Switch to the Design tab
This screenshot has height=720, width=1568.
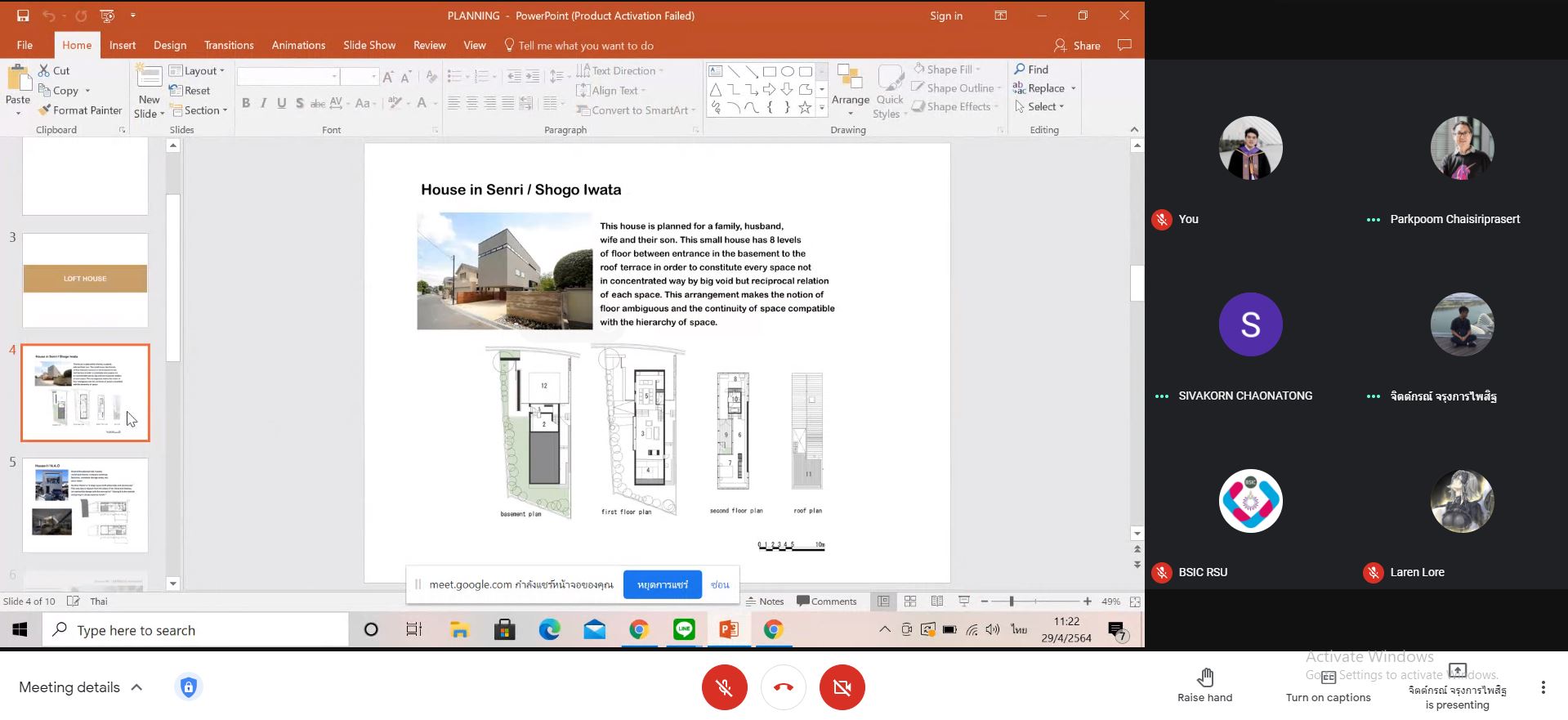[x=170, y=45]
